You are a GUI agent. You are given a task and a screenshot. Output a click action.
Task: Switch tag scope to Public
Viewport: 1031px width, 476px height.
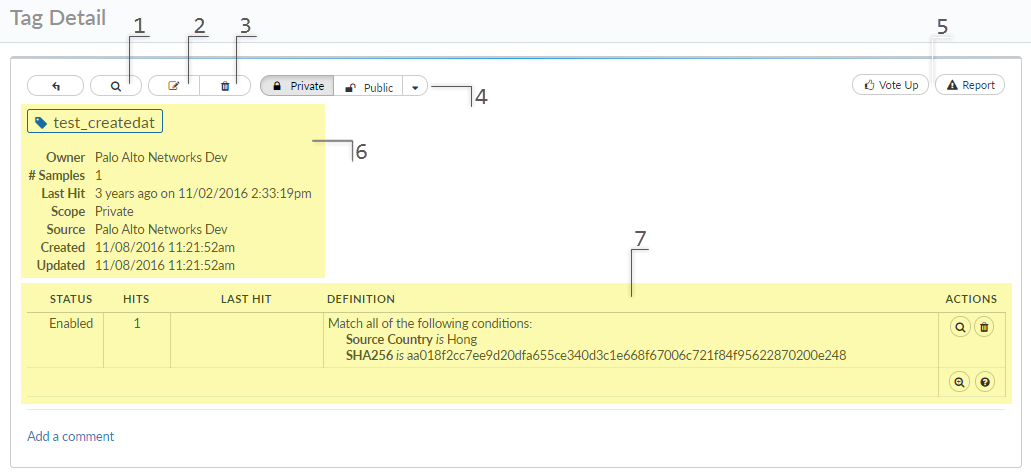point(368,87)
